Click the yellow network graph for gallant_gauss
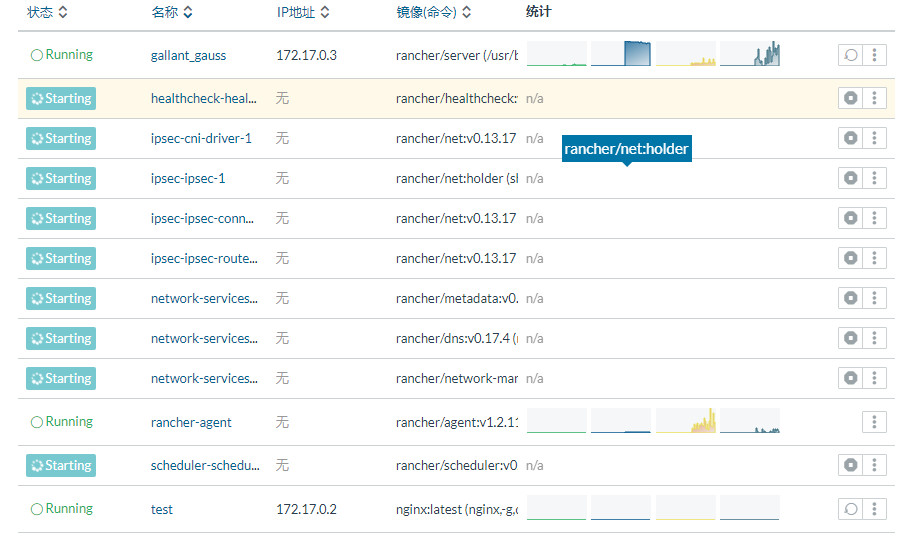 [686, 54]
